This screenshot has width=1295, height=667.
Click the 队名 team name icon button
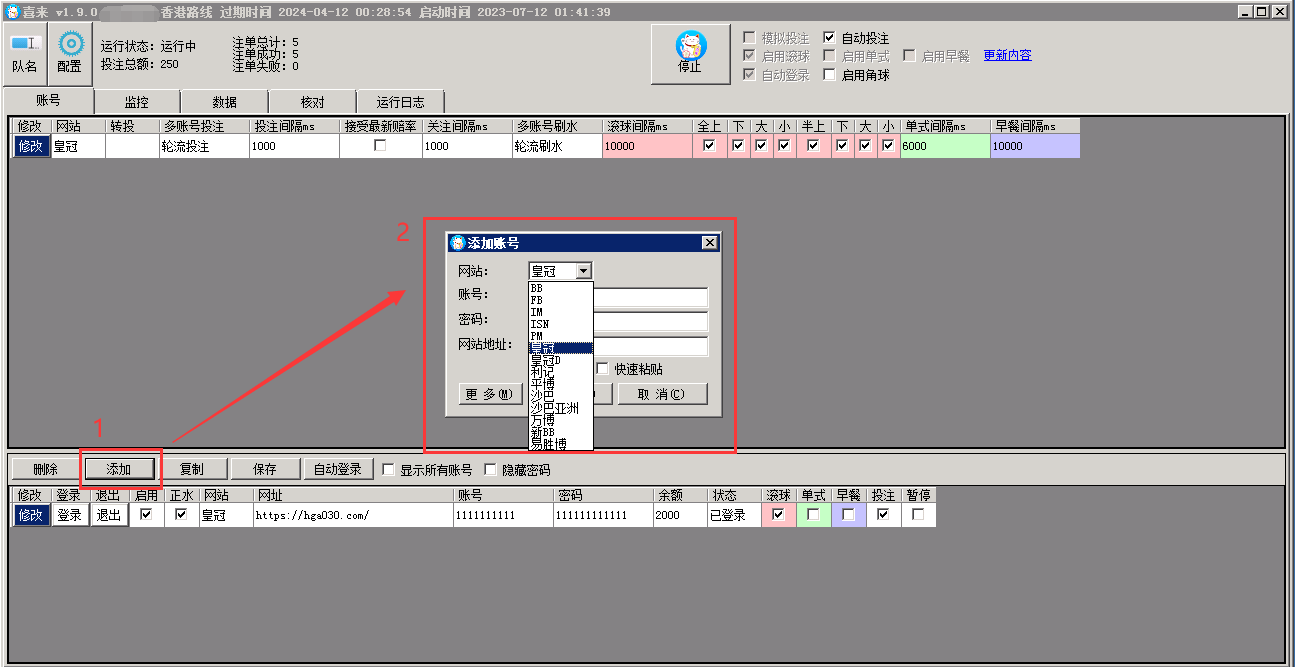coord(25,54)
